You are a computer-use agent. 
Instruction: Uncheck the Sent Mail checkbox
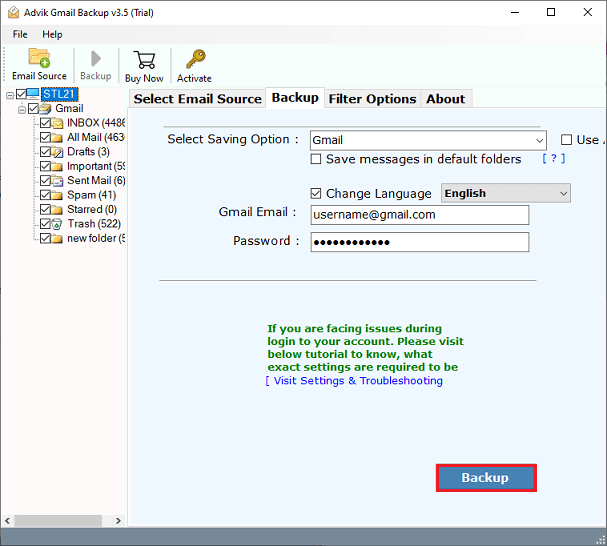click(45, 180)
